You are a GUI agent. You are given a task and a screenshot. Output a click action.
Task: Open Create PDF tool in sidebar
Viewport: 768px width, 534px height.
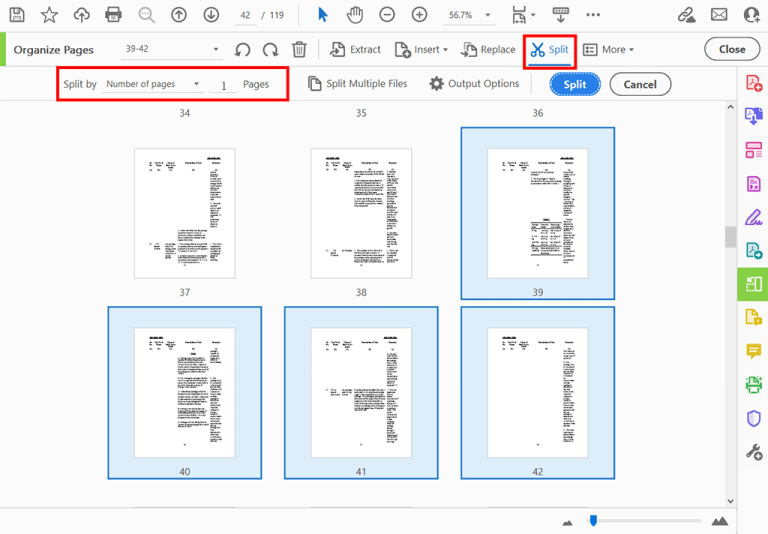[754, 83]
